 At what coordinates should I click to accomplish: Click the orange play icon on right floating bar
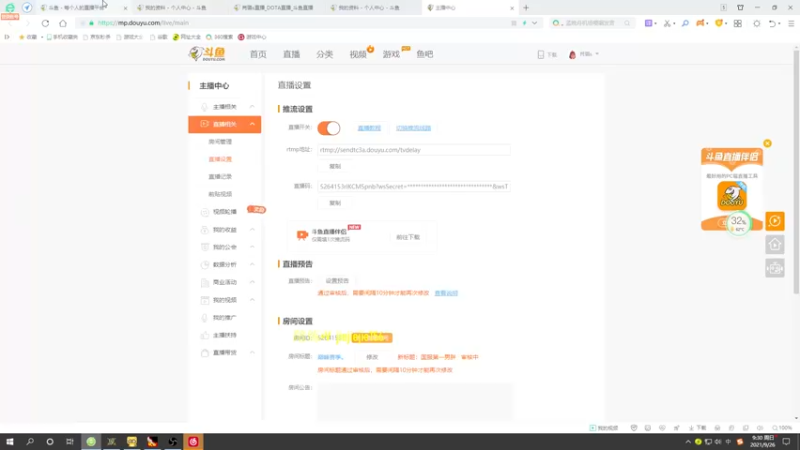774,221
